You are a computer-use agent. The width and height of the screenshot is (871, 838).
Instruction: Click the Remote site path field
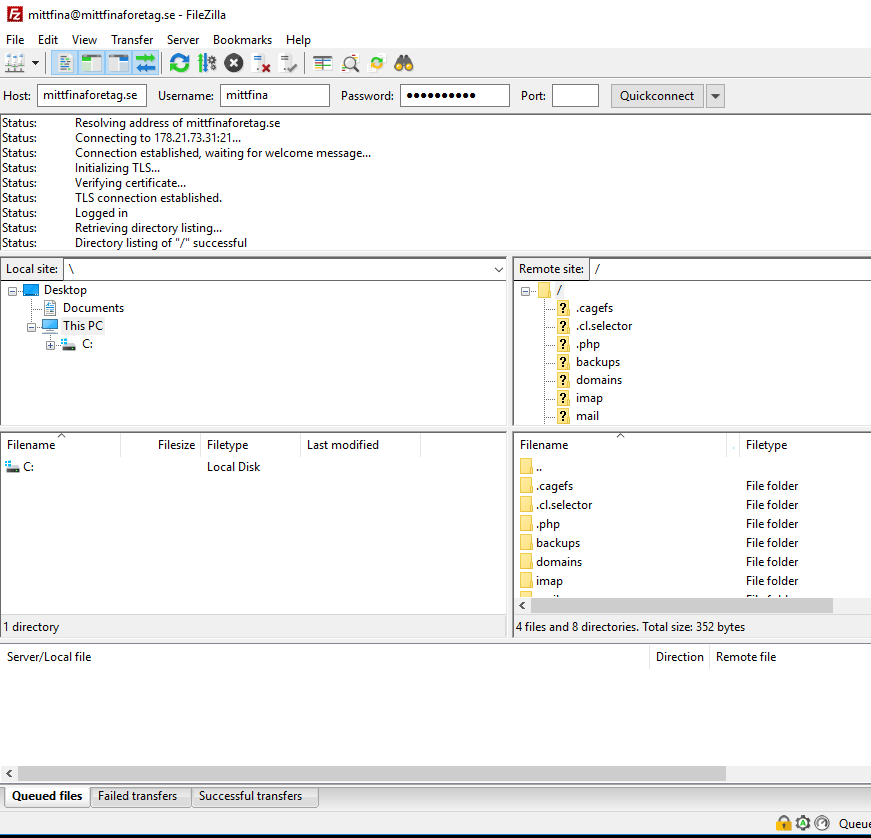point(730,269)
